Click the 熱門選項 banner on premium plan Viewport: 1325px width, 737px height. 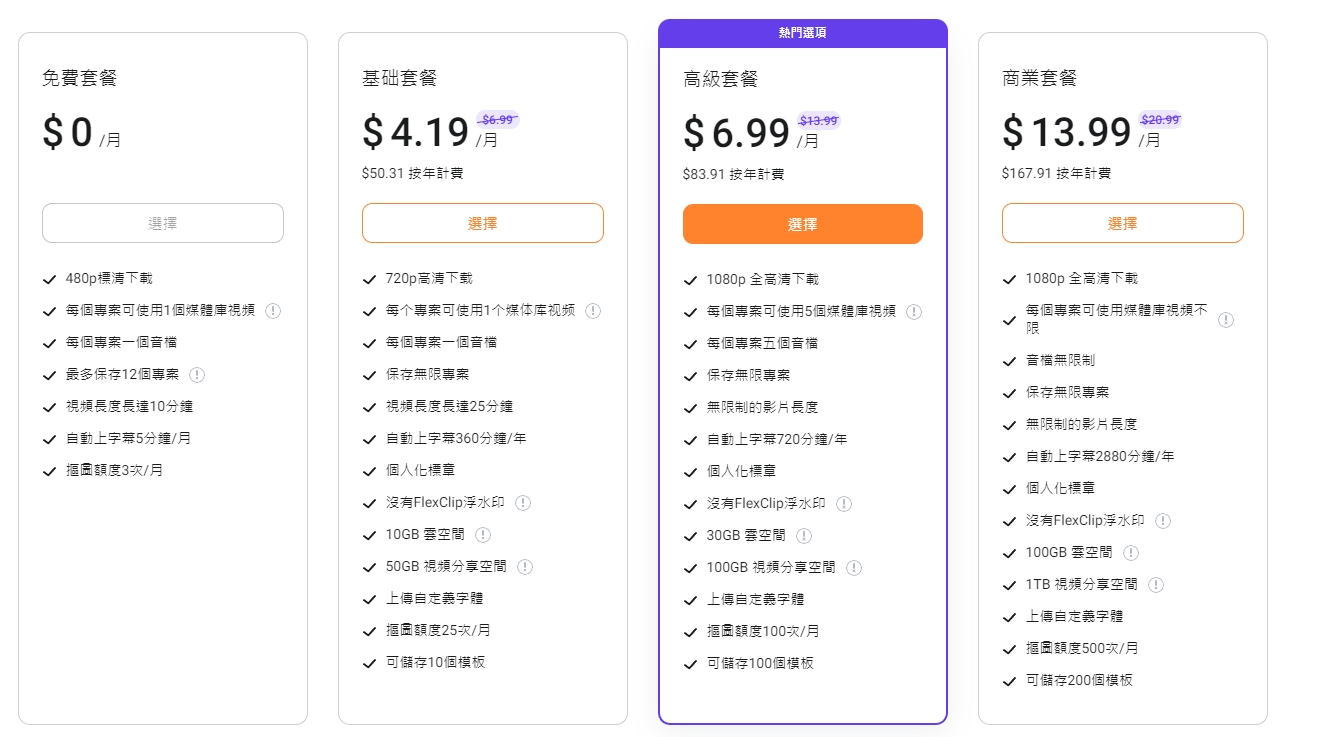(803, 33)
